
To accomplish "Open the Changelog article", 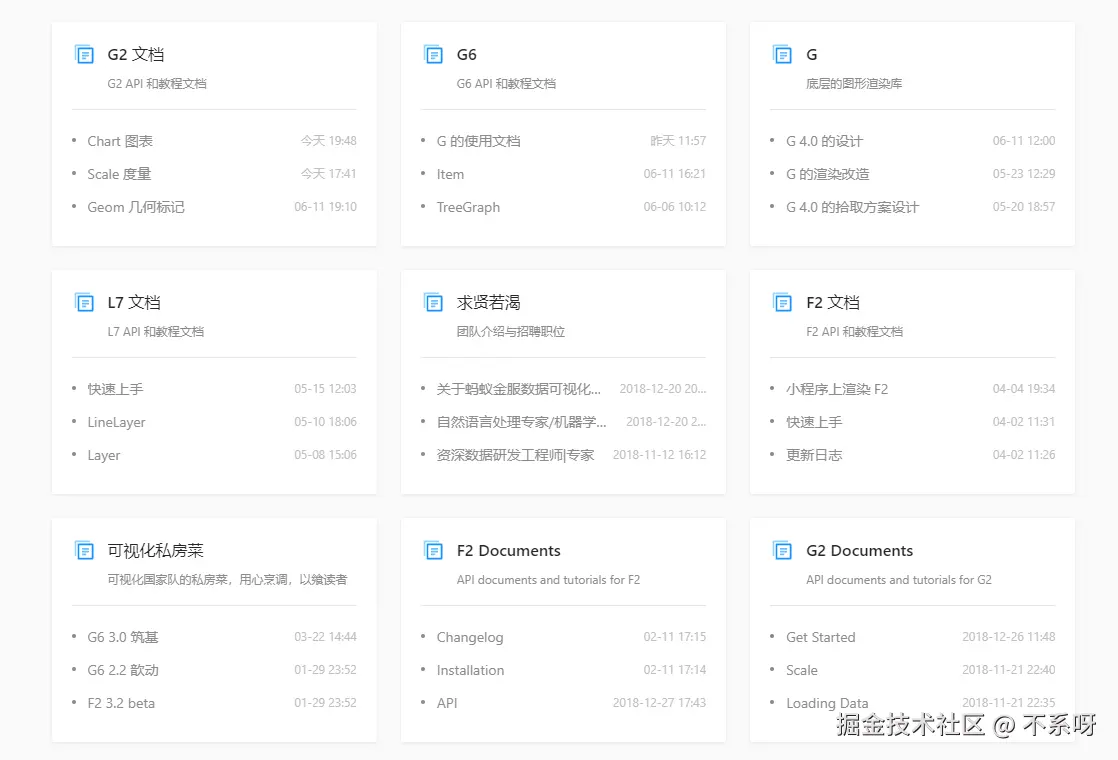I will click(470, 637).
